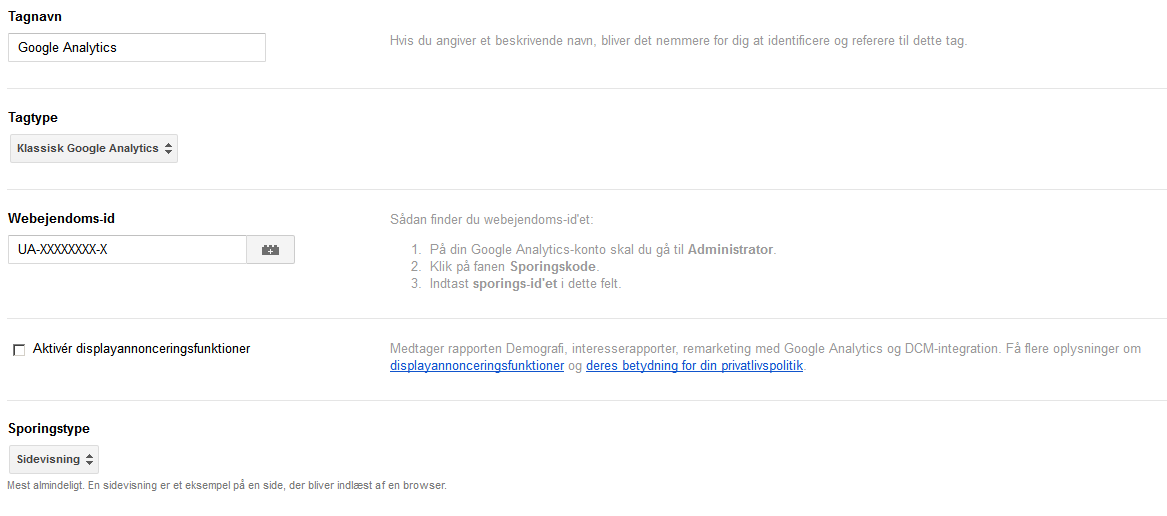
Task: Click the bold word Administrator in step 1
Action: [x=730, y=249]
